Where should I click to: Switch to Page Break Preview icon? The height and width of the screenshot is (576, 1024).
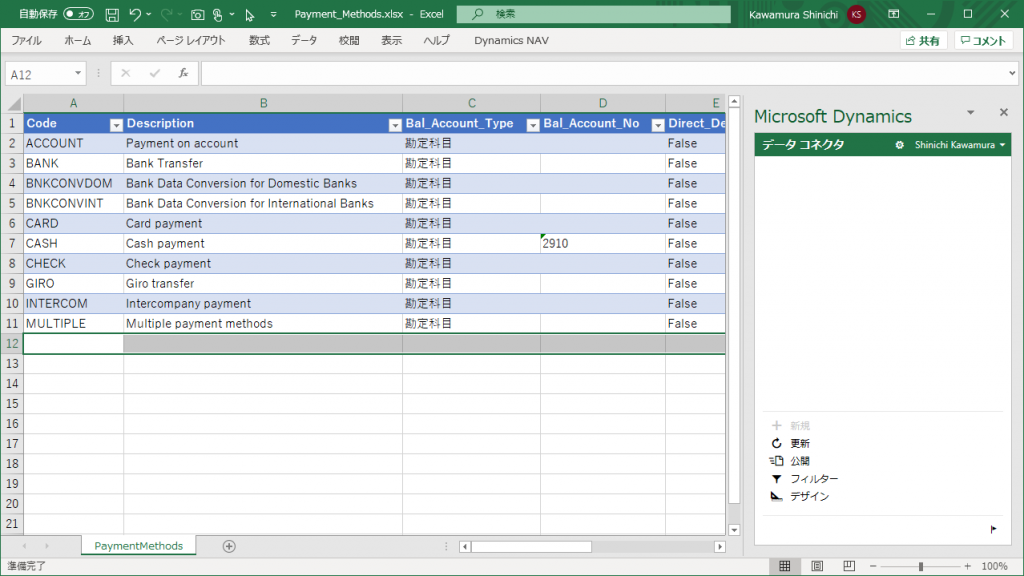[x=849, y=566]
